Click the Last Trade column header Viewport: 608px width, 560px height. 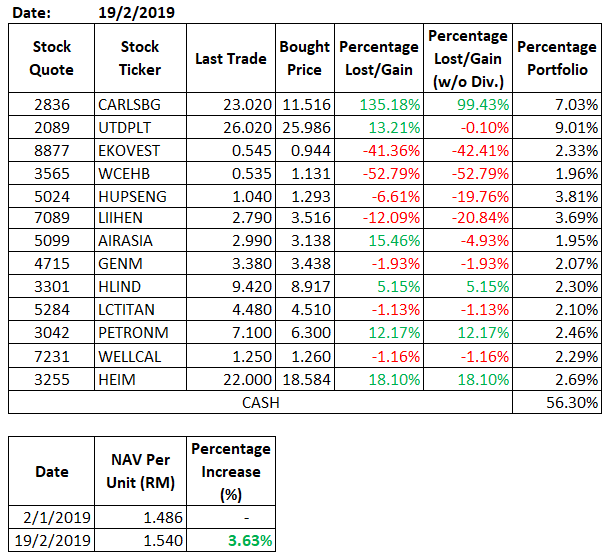click(231, 59)
